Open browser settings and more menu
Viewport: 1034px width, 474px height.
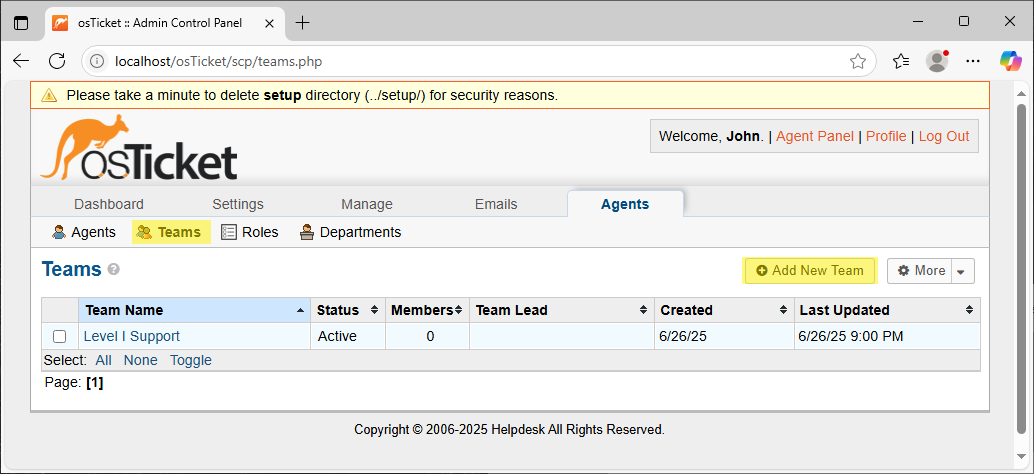(x=973, y=61)
